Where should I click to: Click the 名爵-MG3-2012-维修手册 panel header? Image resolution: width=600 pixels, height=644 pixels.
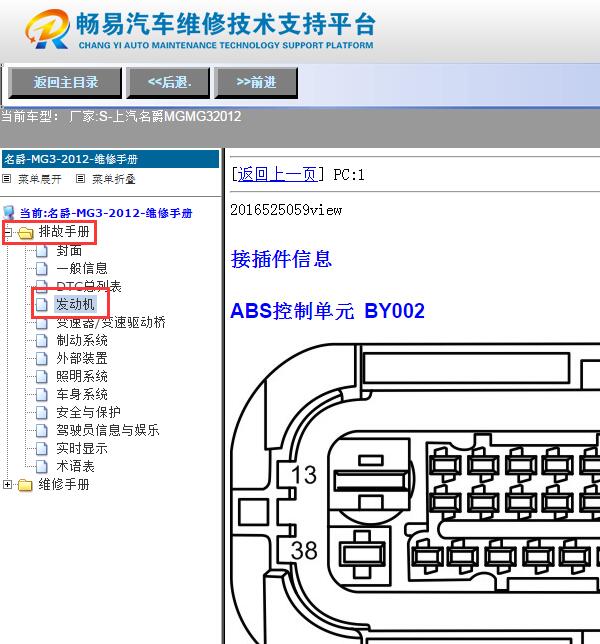point(110,159)
